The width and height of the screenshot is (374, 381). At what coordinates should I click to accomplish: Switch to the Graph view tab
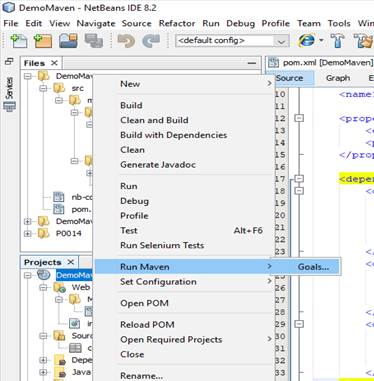(338, 78)
